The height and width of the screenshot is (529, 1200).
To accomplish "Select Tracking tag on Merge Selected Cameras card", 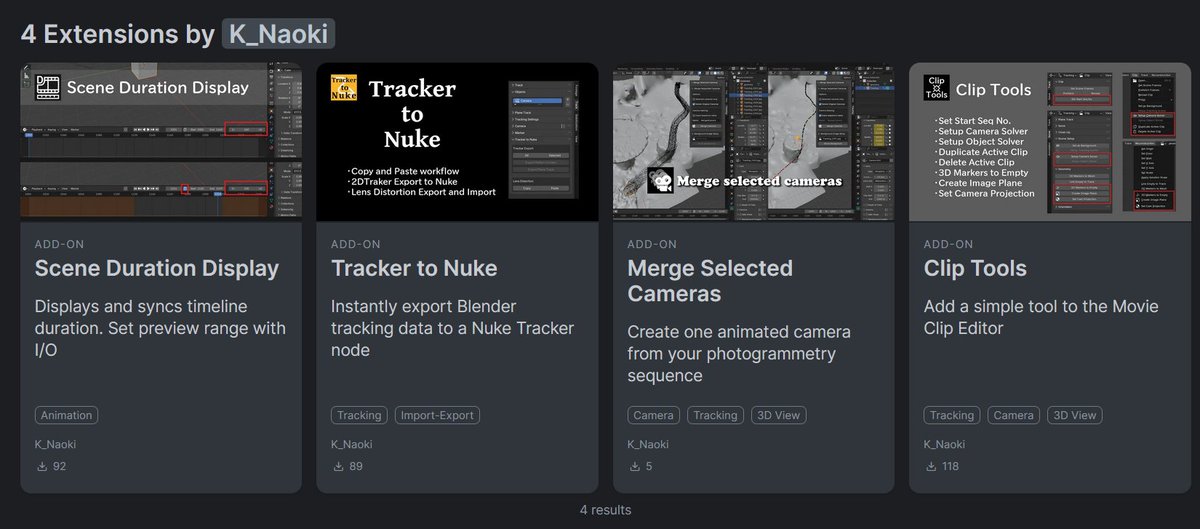I will pyautogui.click(x=715, y=415).
